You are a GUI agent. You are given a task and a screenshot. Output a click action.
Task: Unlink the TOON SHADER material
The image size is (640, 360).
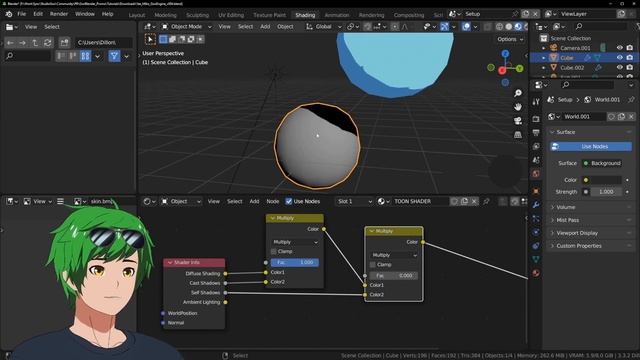[x=474, y=201]
